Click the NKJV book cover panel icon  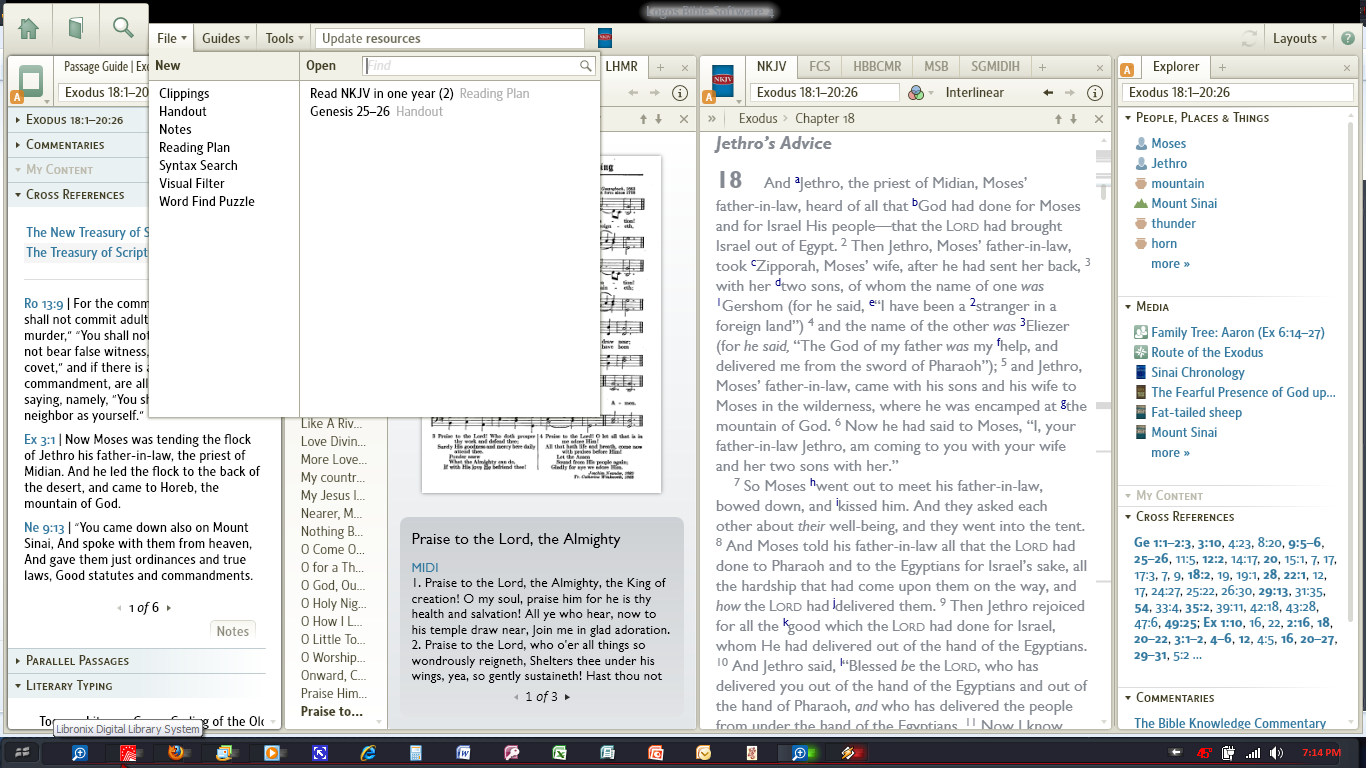pyautogui.click(x=722, y=81)
